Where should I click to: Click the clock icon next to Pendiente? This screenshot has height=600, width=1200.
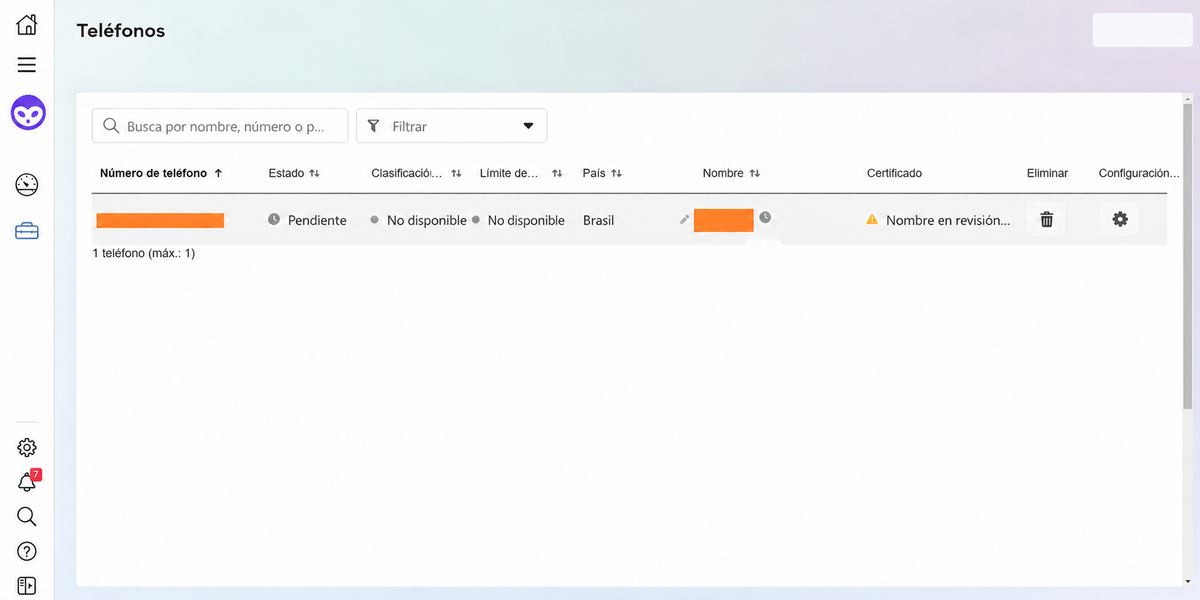tap(274, 220)
